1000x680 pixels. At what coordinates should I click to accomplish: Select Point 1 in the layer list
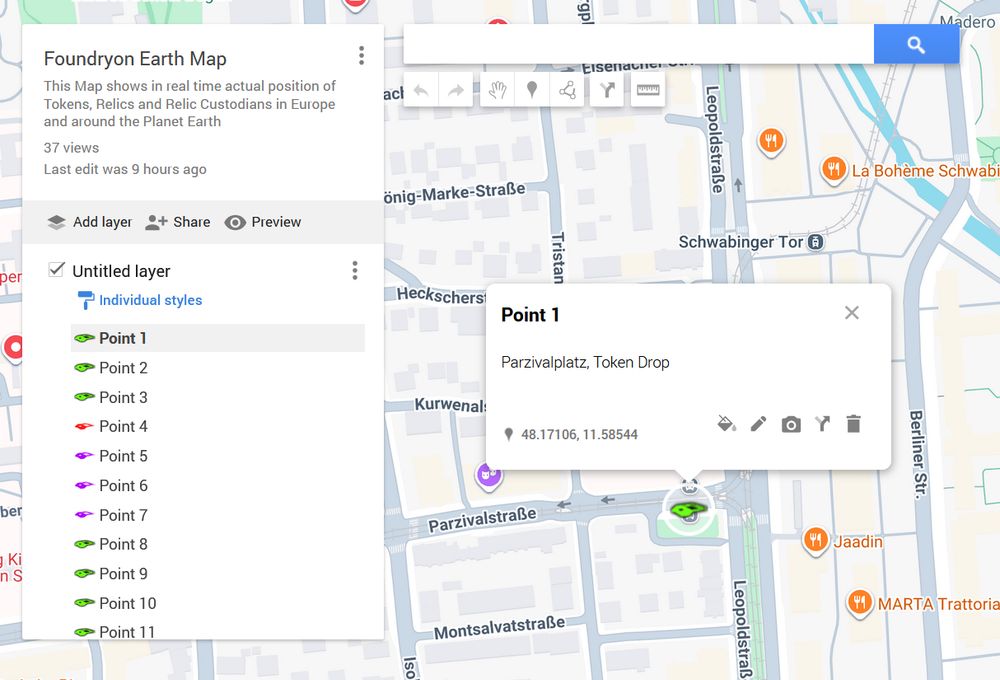(x=217, y=338)
